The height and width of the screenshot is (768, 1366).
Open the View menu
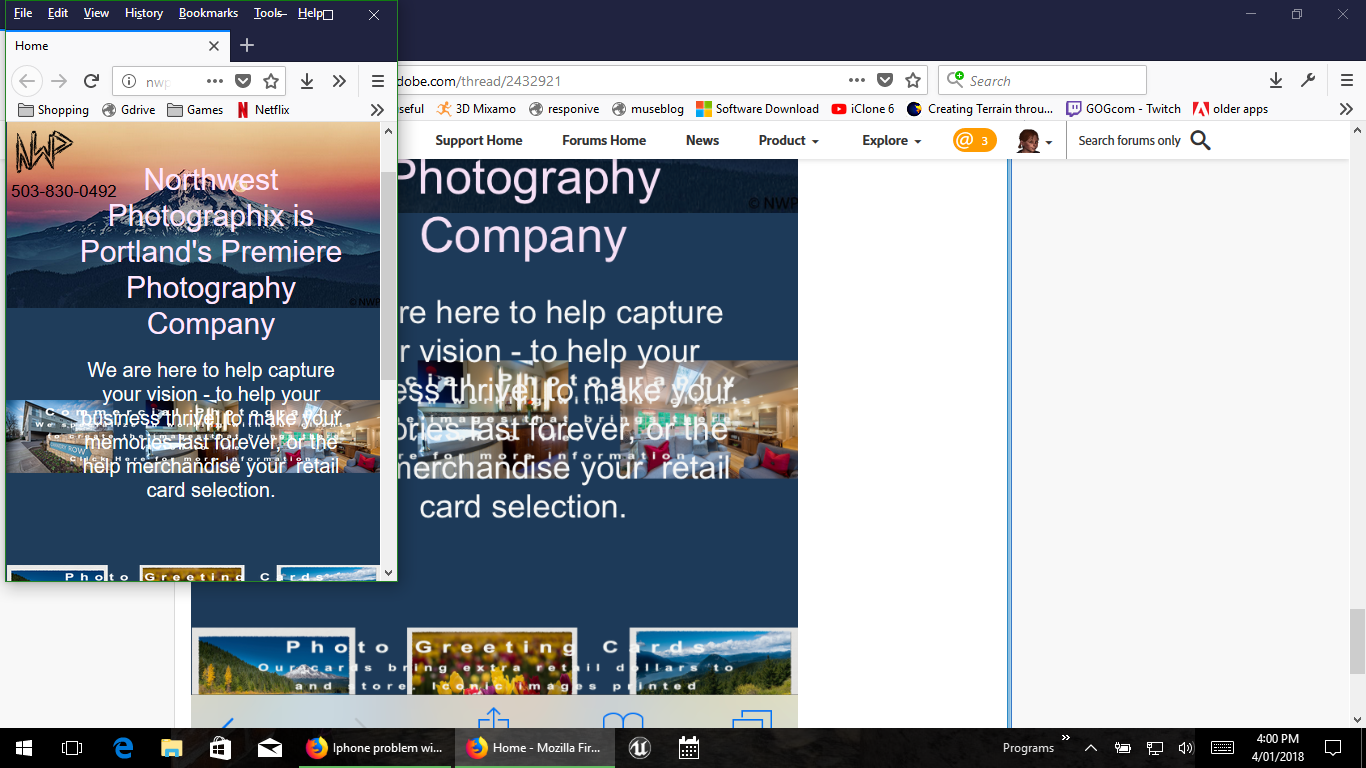tap(96, 13)
